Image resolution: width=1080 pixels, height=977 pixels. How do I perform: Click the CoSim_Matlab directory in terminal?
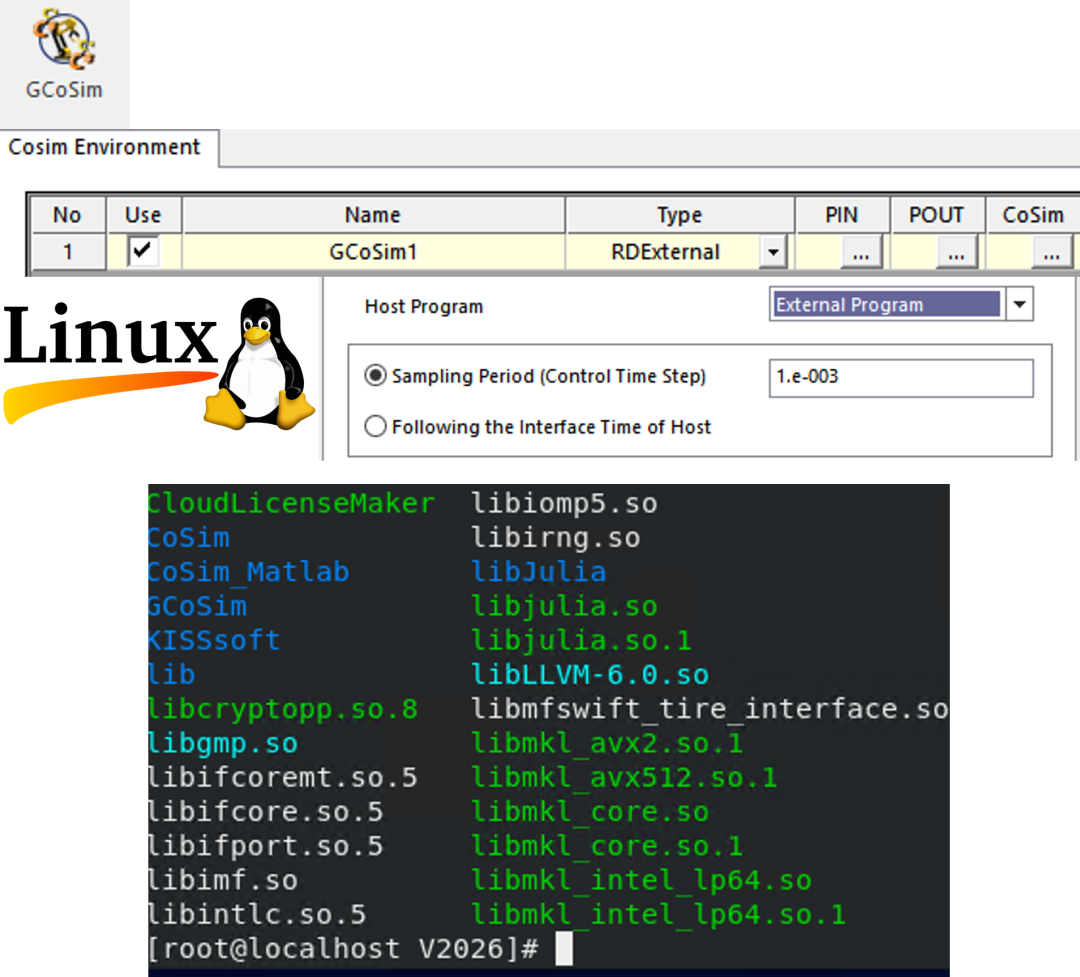(248, 572)
